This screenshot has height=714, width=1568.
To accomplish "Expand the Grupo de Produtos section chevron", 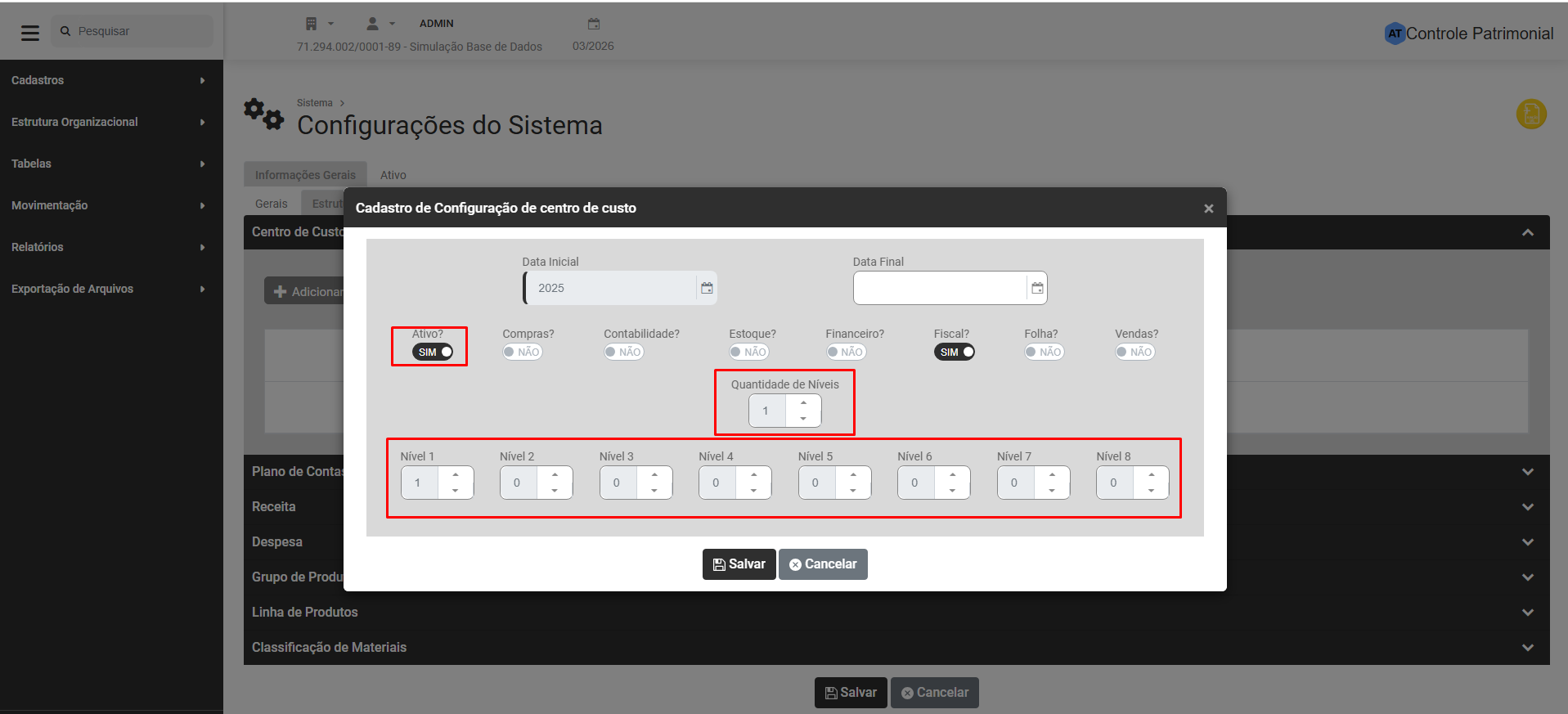I will coord(1527,577).
